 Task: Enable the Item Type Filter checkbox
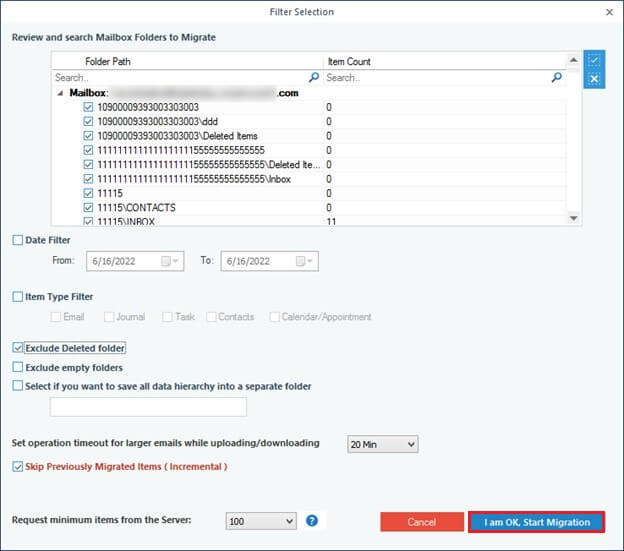tap(18, 296)
